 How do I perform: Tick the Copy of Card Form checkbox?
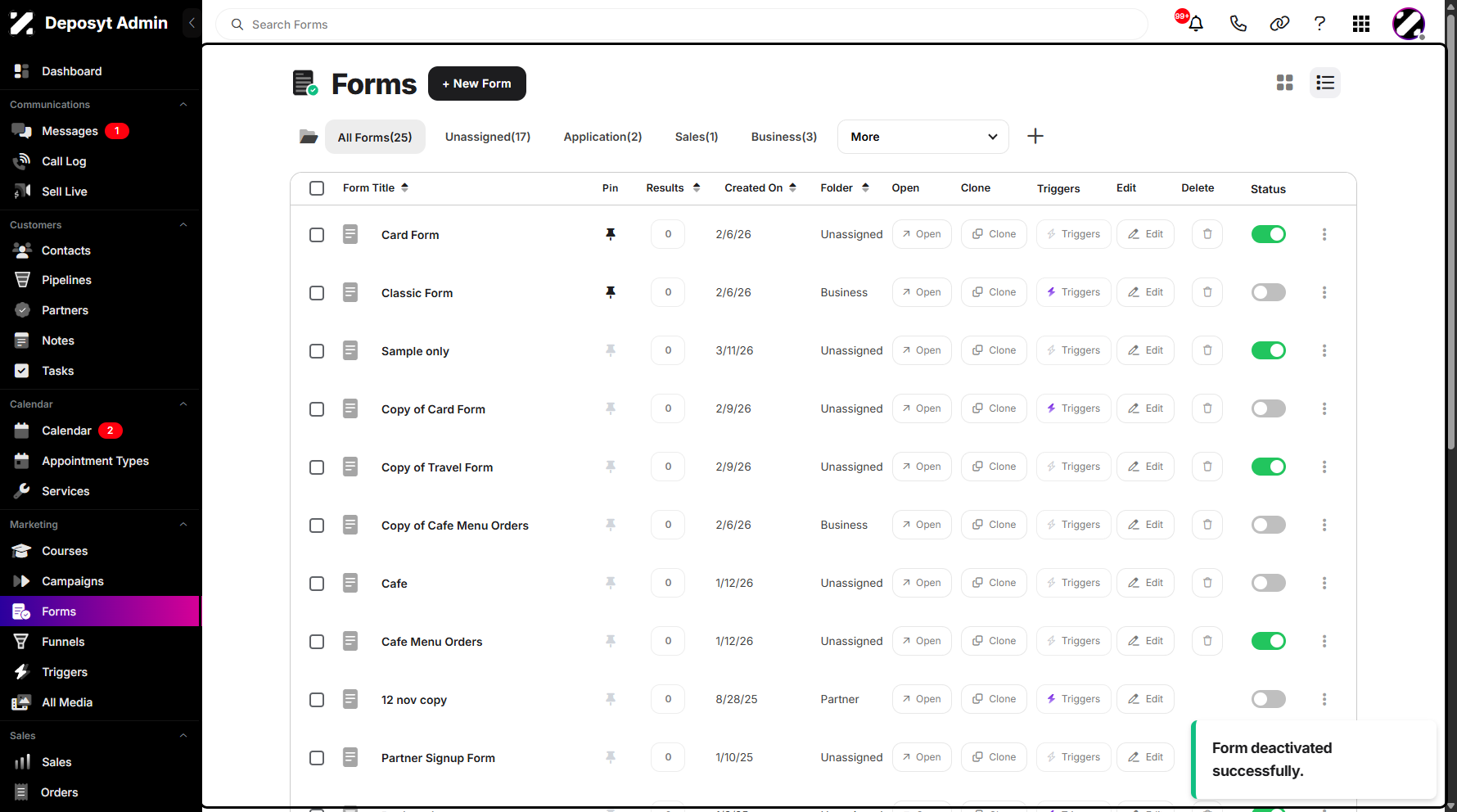click(317, 409)
